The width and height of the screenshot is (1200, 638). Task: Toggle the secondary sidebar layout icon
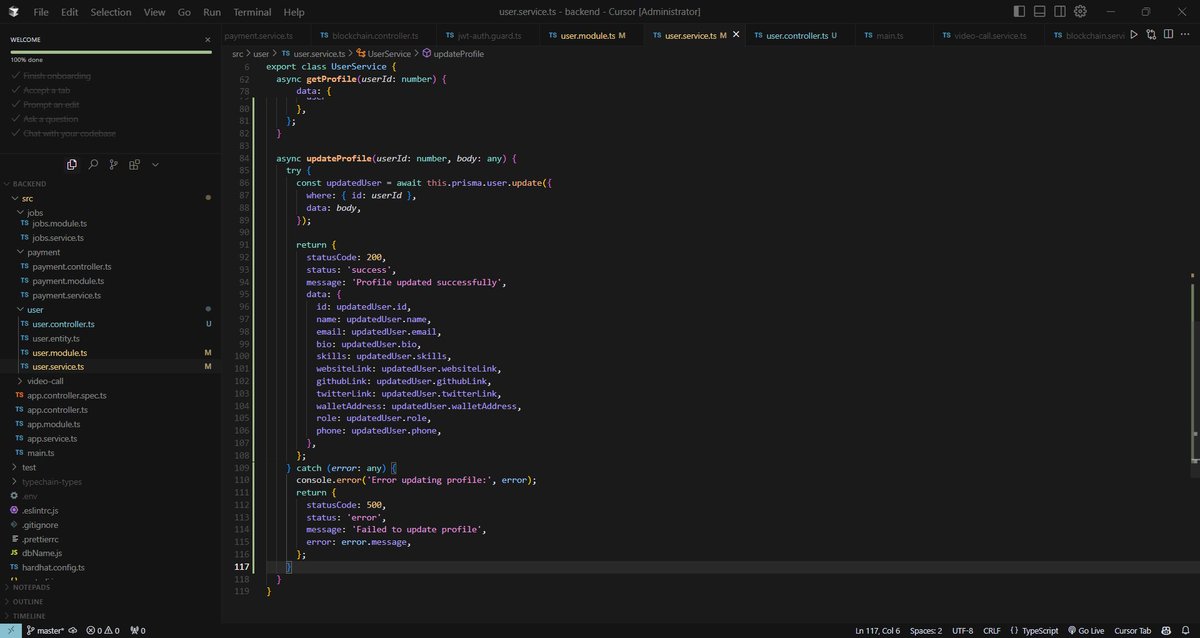1060,12
